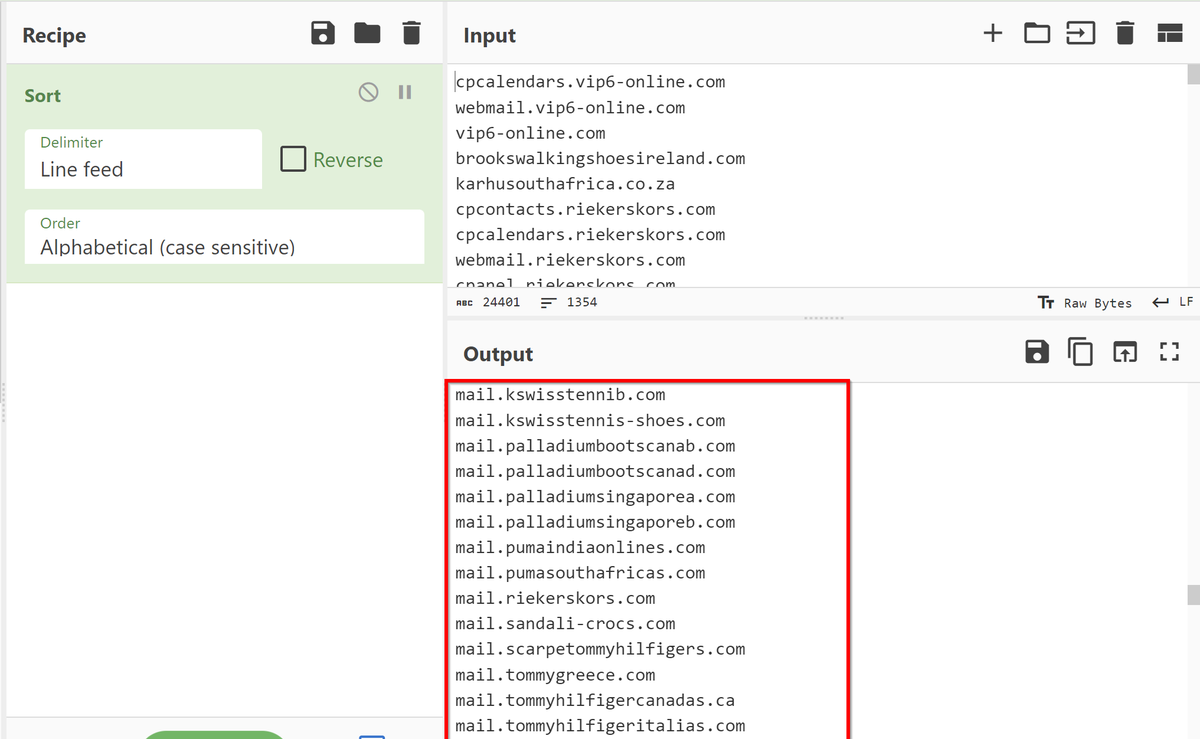Save output to file
Screen dimensions: 1200x739
coord(1037,352)
